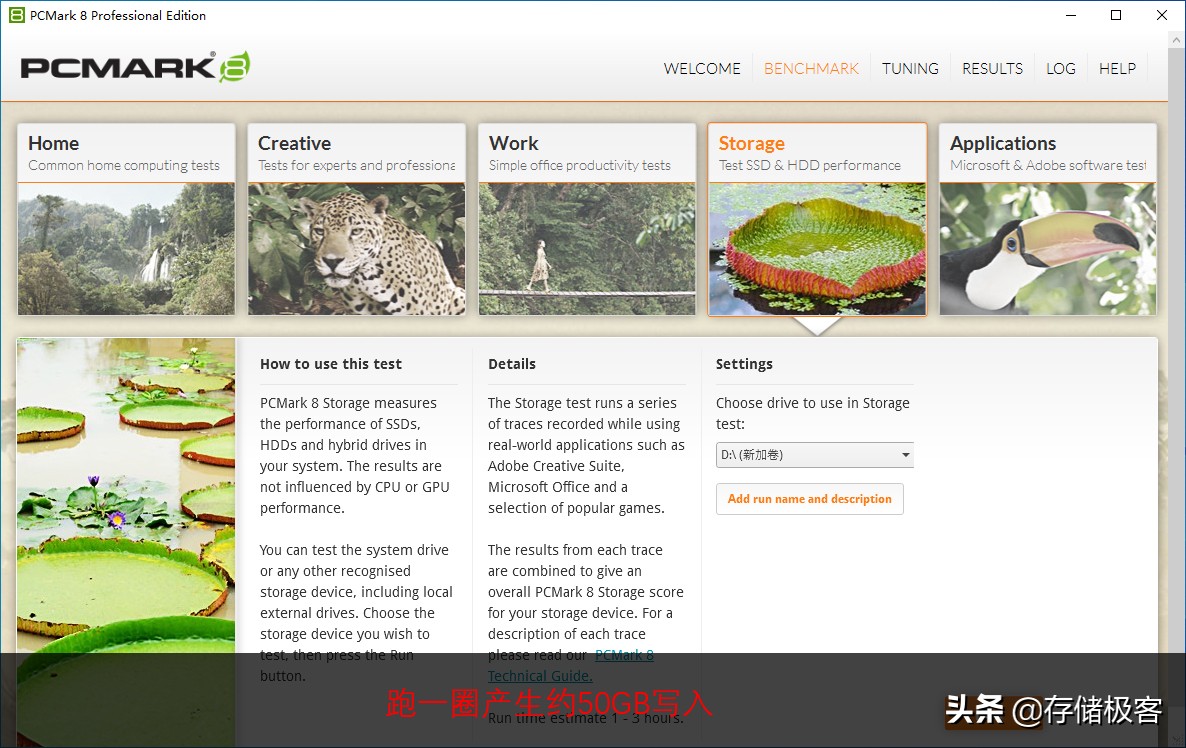Screen dimensions: 1186x748
Task: Go to the Benchmark tab
Action: [811, 69]
